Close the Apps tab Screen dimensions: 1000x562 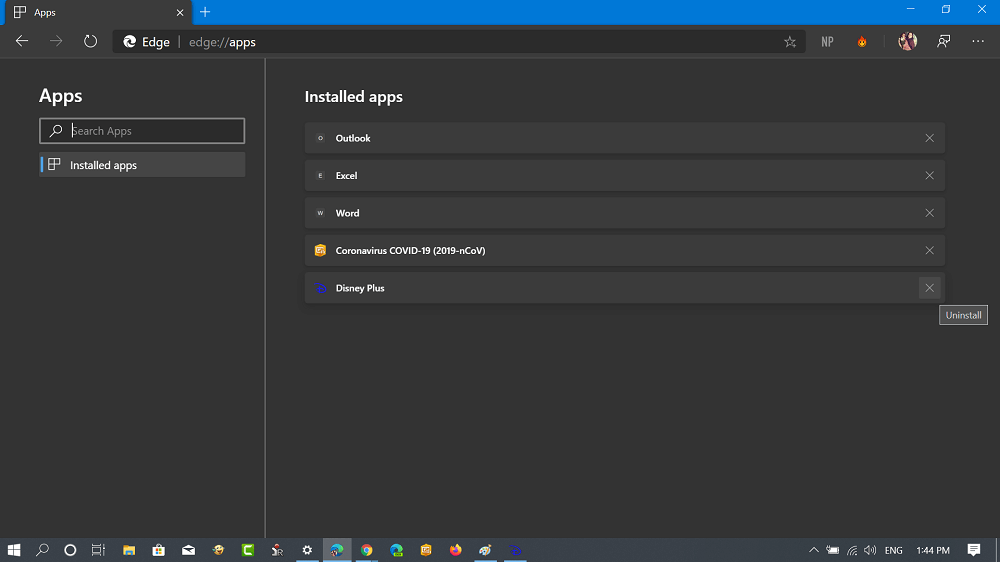coord(180,13)
